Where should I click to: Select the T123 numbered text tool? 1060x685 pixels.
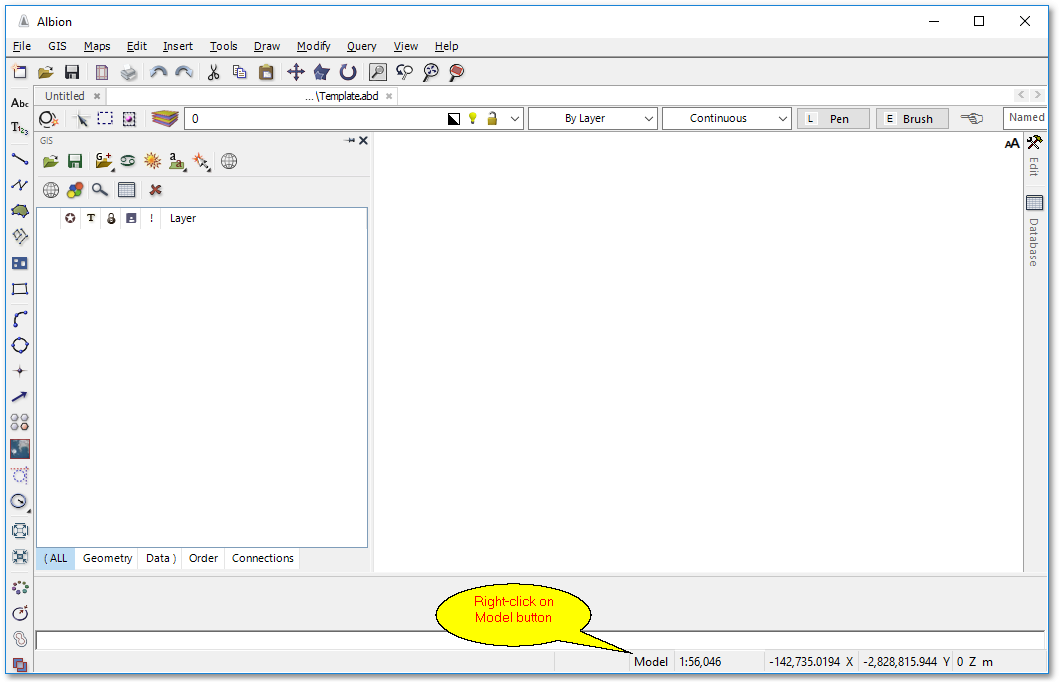(x=20, y=128)
